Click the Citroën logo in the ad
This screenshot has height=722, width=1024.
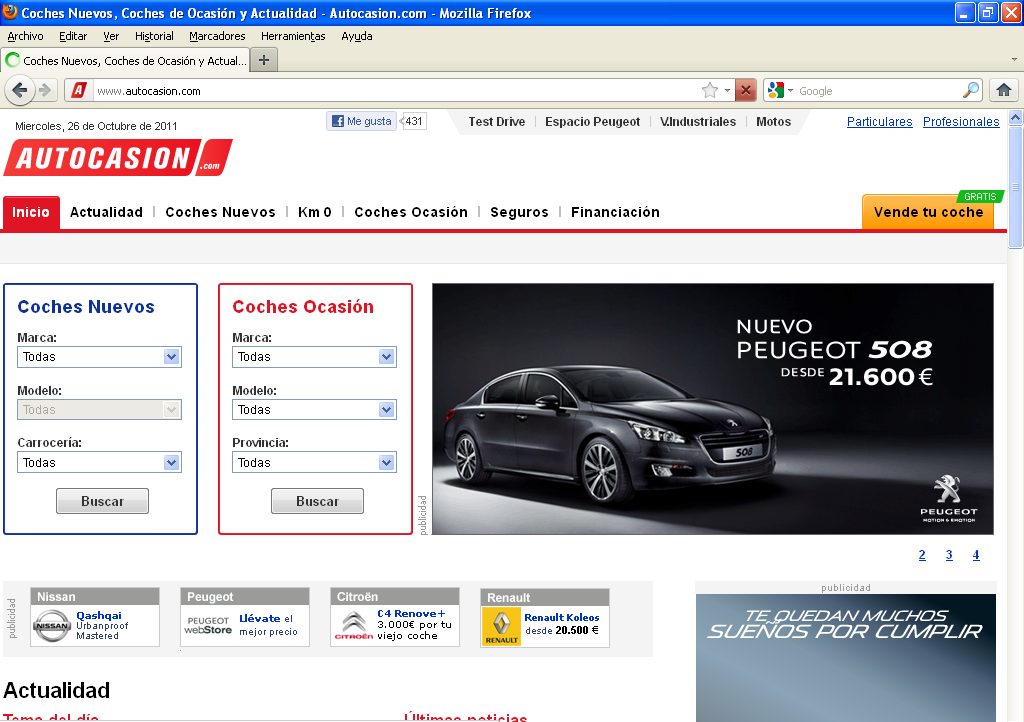[354, 625]
